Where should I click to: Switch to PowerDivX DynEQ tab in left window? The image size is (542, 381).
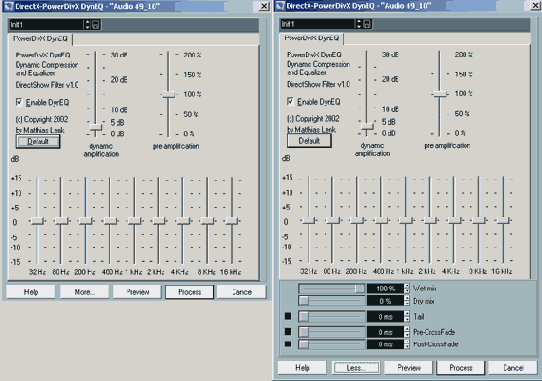(x=40, y=39)
